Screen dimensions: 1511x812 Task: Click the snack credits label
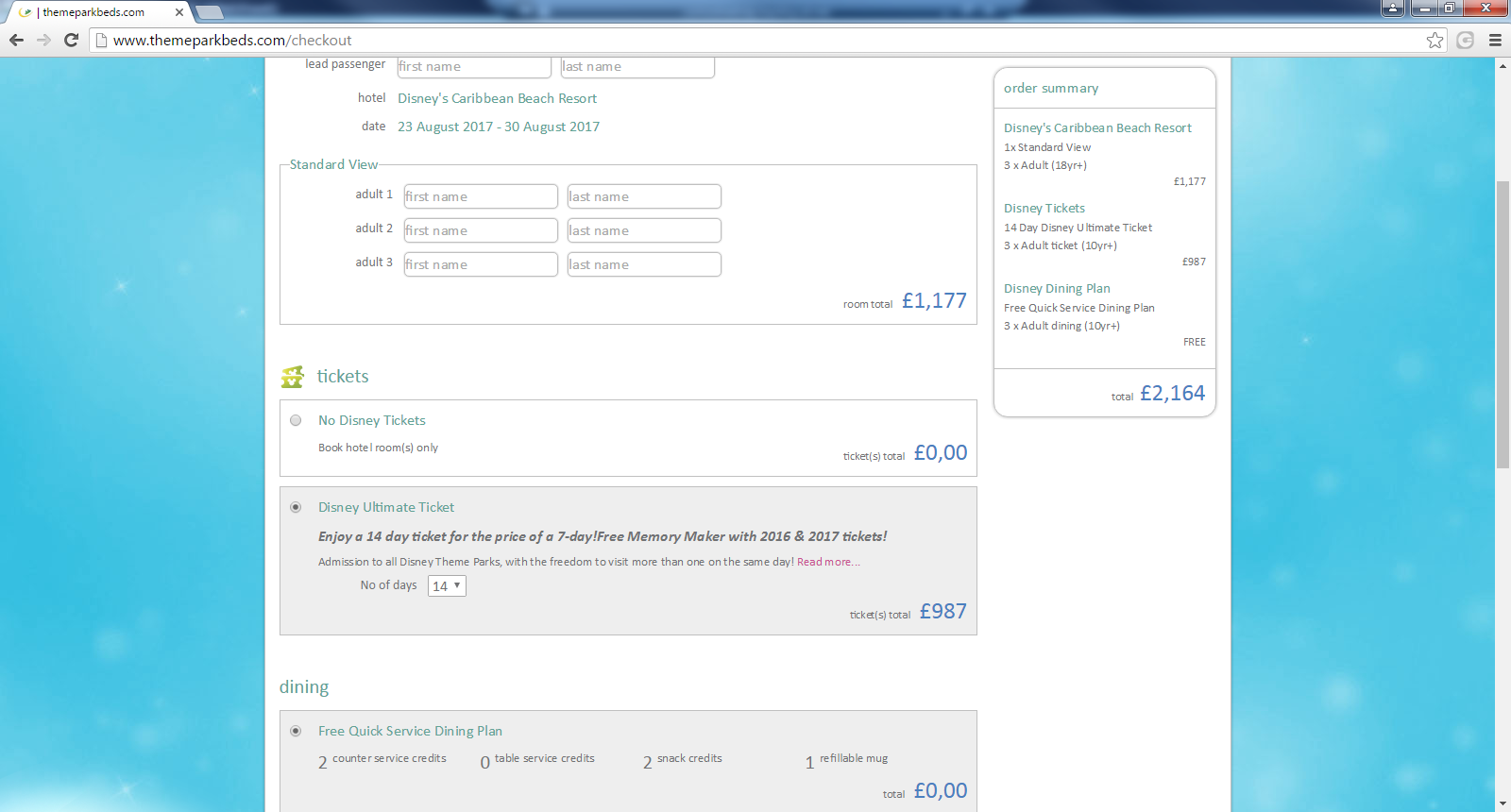(x=689, y=758)
